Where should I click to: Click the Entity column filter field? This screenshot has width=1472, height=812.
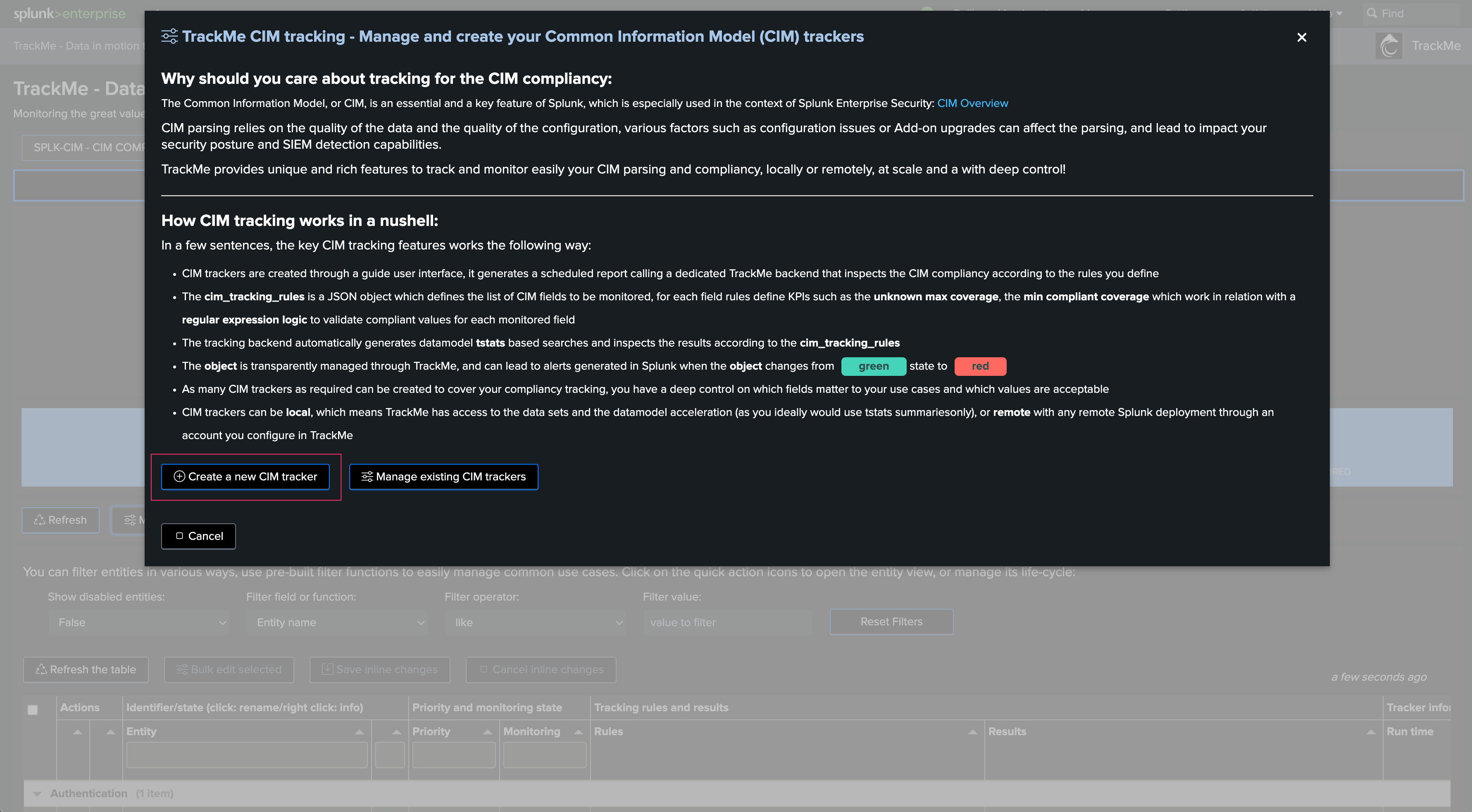click(247, 755)
